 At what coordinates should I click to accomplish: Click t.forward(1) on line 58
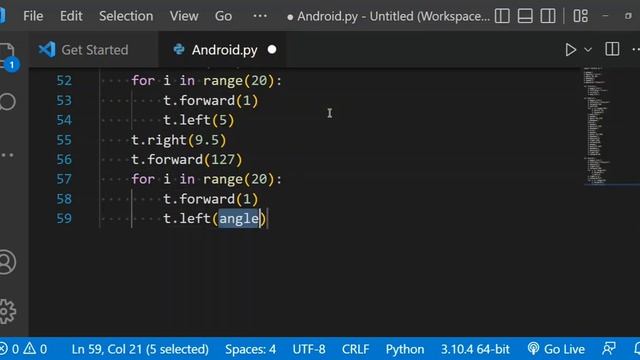211,199
